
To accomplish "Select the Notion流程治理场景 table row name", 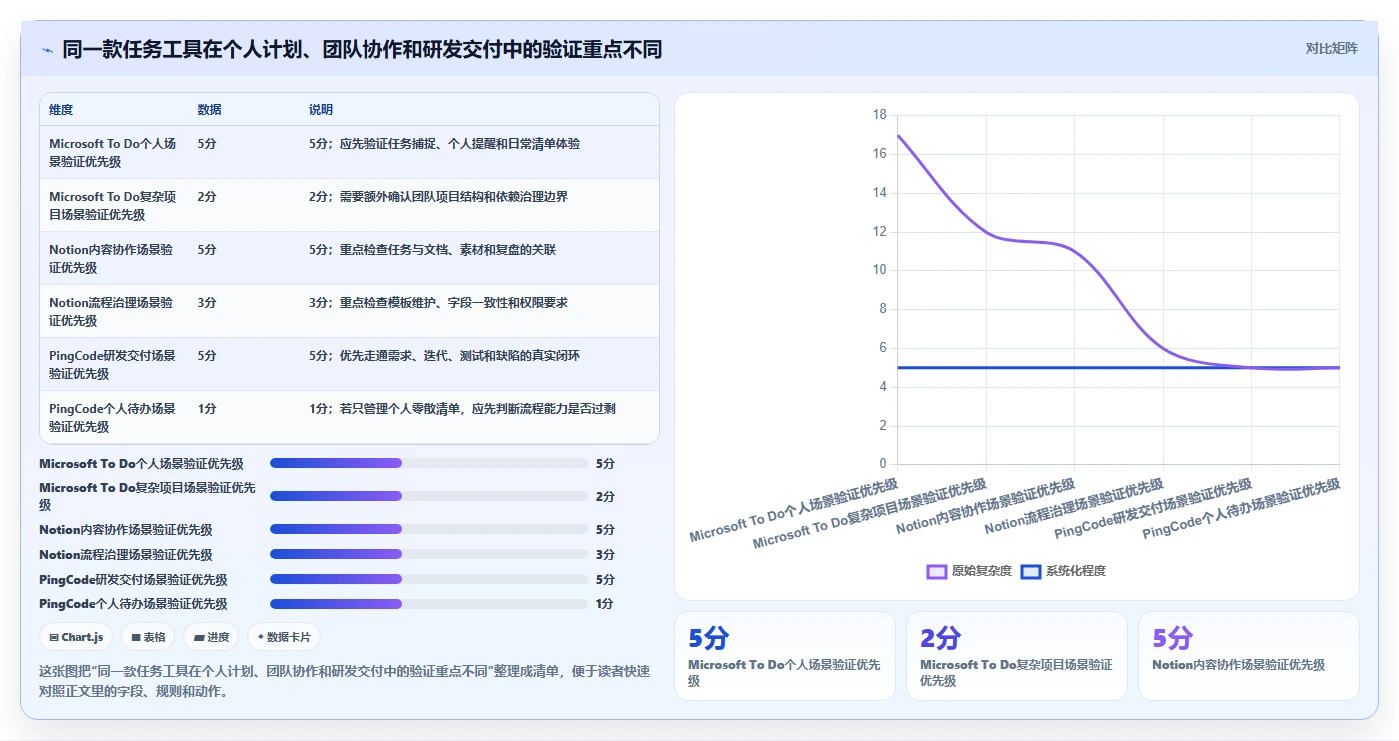I will tap(111, 311).
